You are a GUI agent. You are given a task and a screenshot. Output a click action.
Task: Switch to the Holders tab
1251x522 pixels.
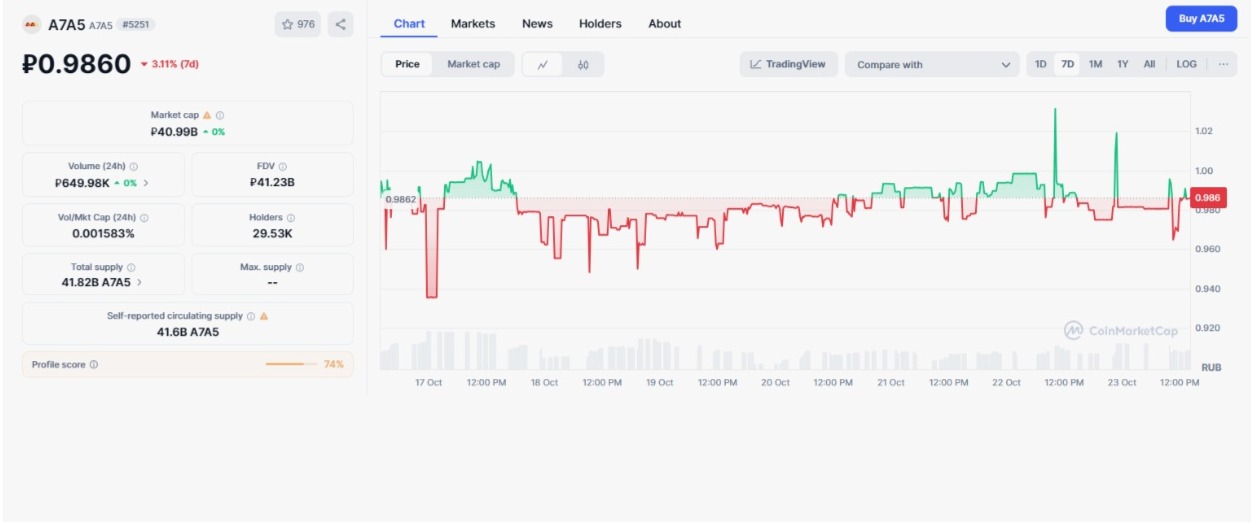coord(600,24)
